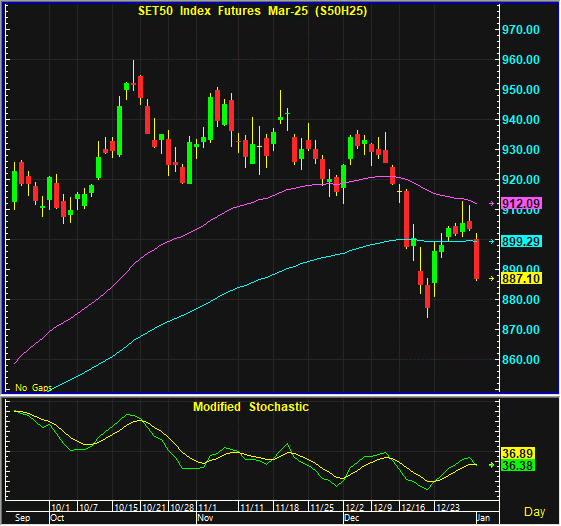
Task: Click the 11/18 date axis marker
Action: click(287, 507)
